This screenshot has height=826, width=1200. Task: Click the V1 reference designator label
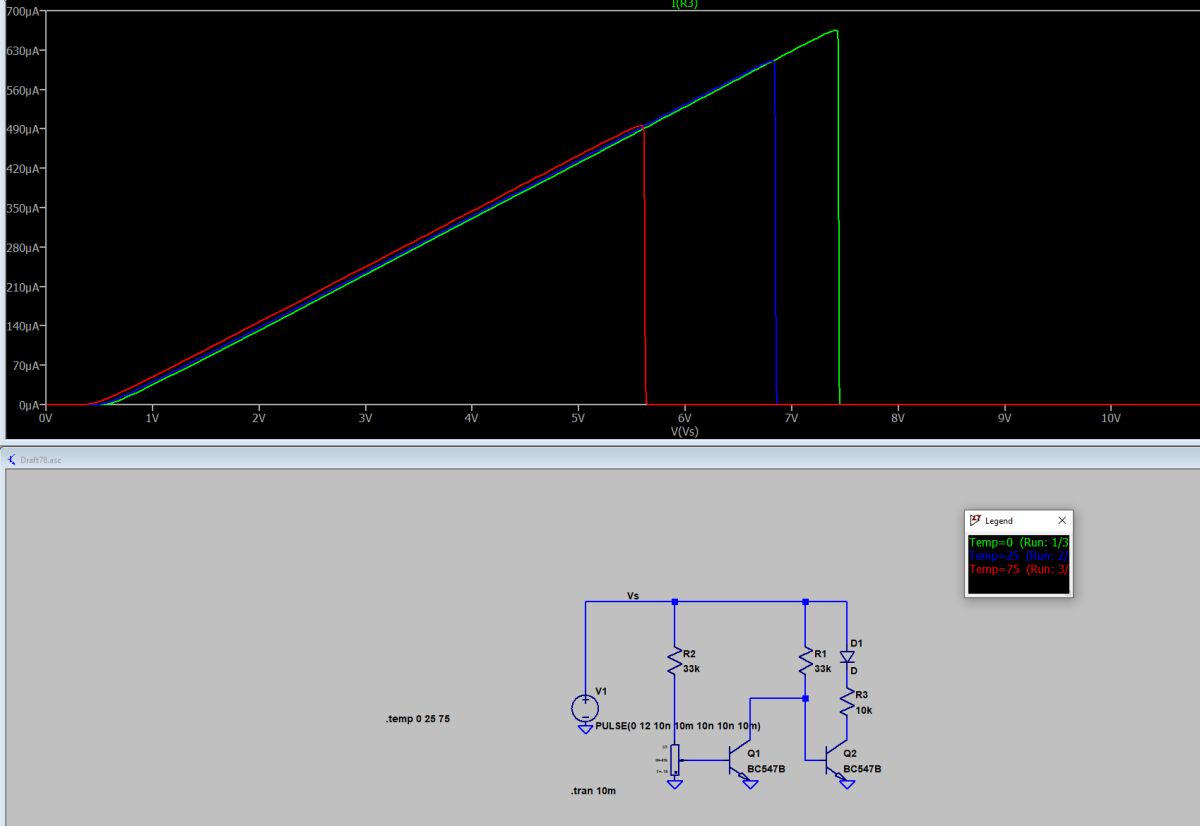pyautogui.click(x=601, y=691)
